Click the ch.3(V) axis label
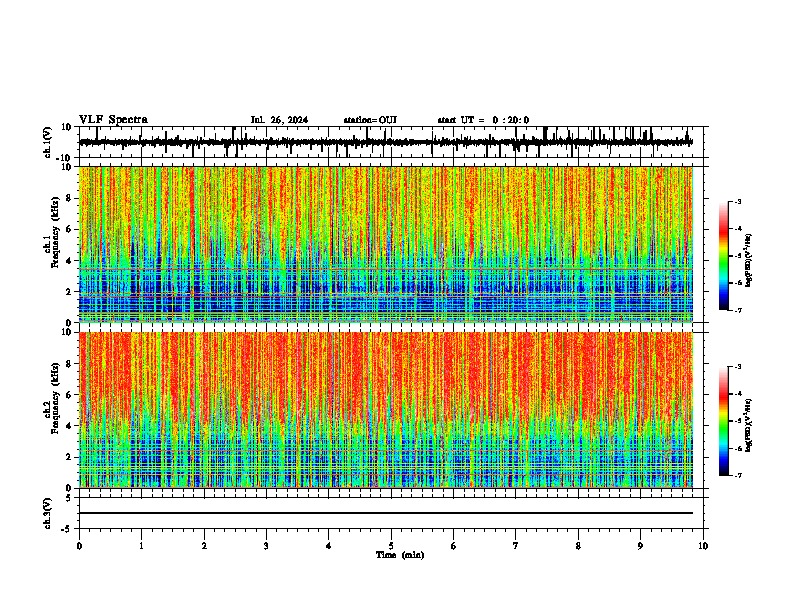This screenshot has height=612, width=792. (48, 513)
